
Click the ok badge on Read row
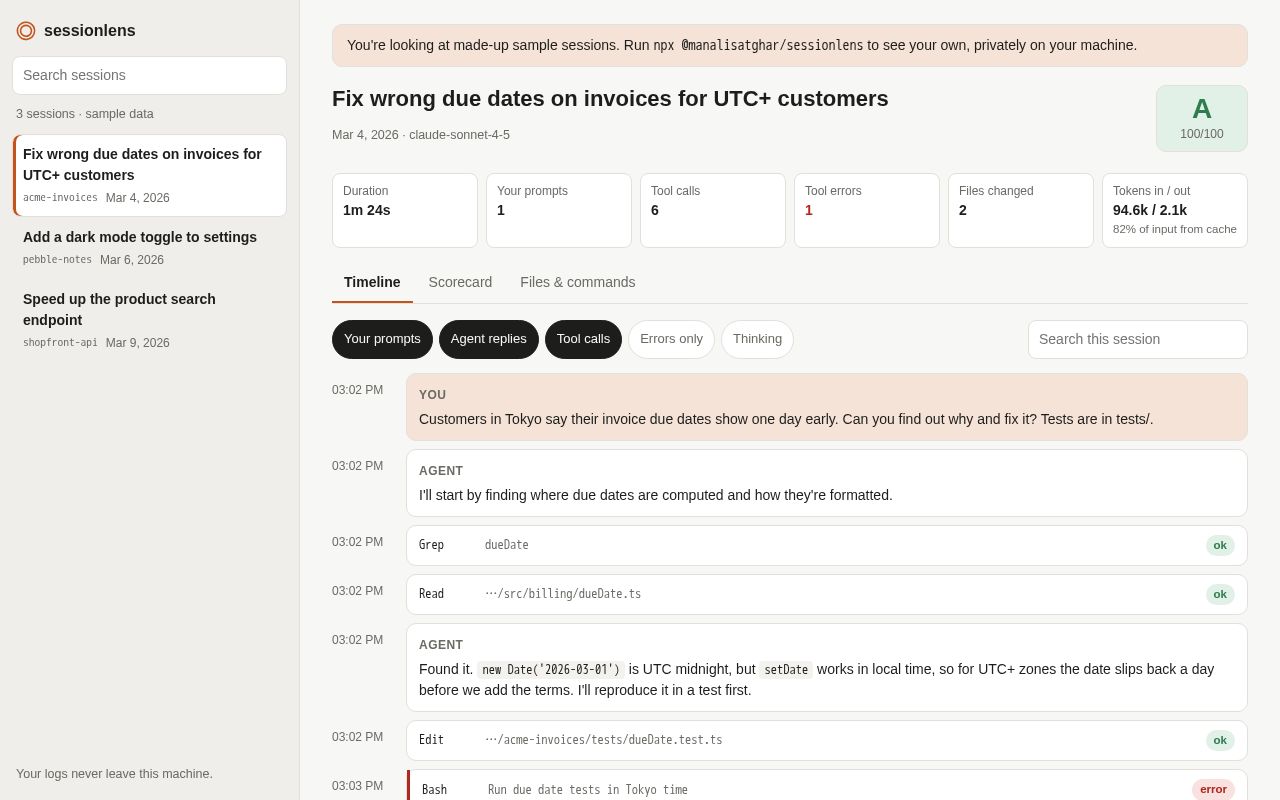coord(1220,594)
